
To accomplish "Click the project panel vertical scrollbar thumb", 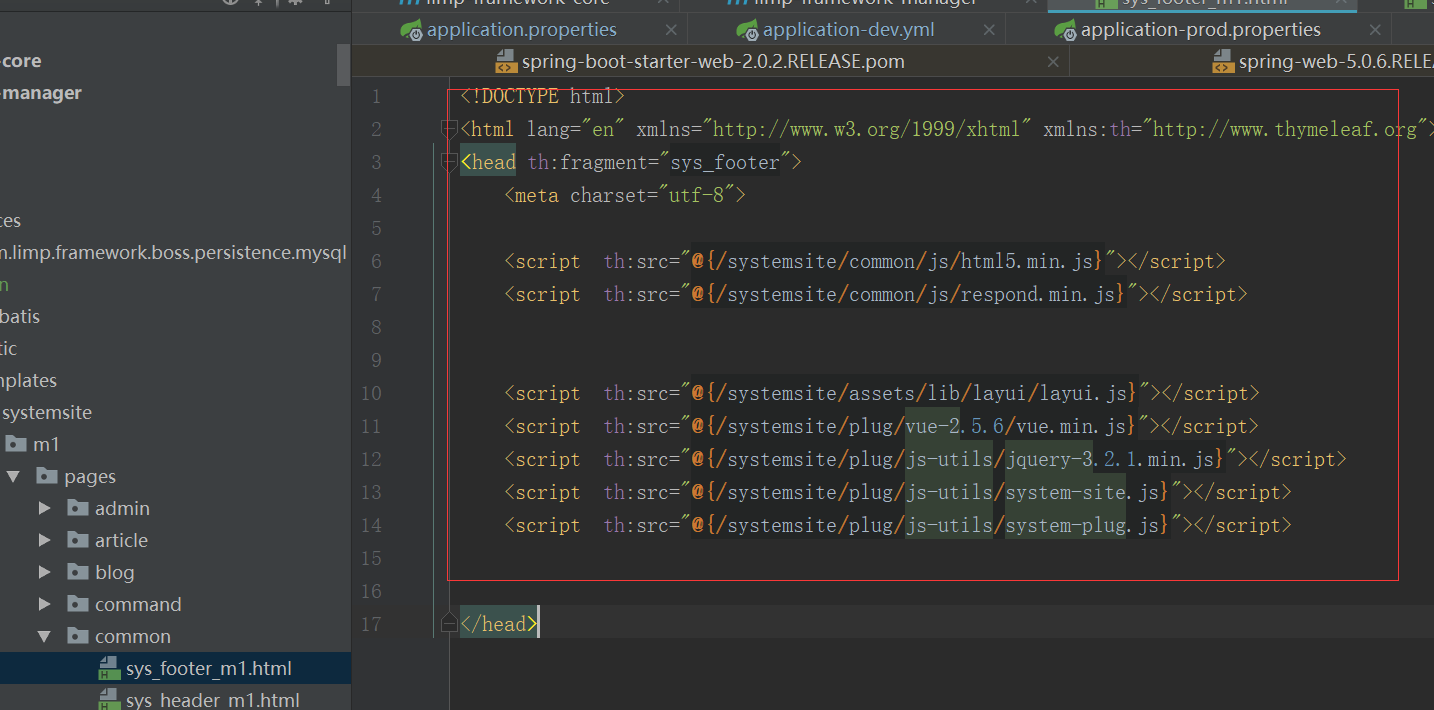I will tap(344, 64).
